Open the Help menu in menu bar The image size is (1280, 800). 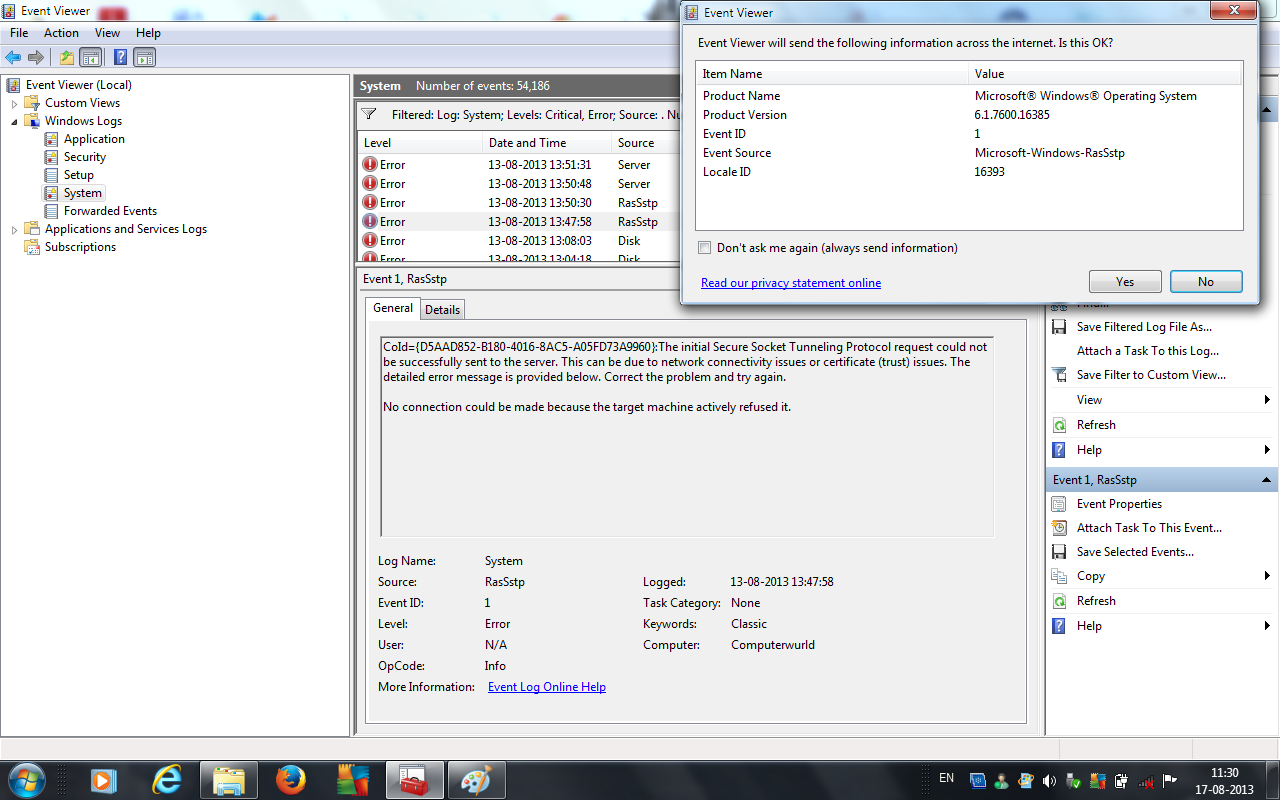148,33
